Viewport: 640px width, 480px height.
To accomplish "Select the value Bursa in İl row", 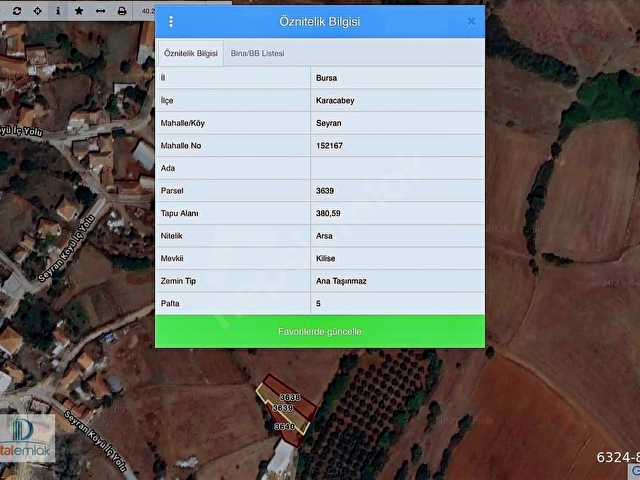I will [x=327, y=78].
